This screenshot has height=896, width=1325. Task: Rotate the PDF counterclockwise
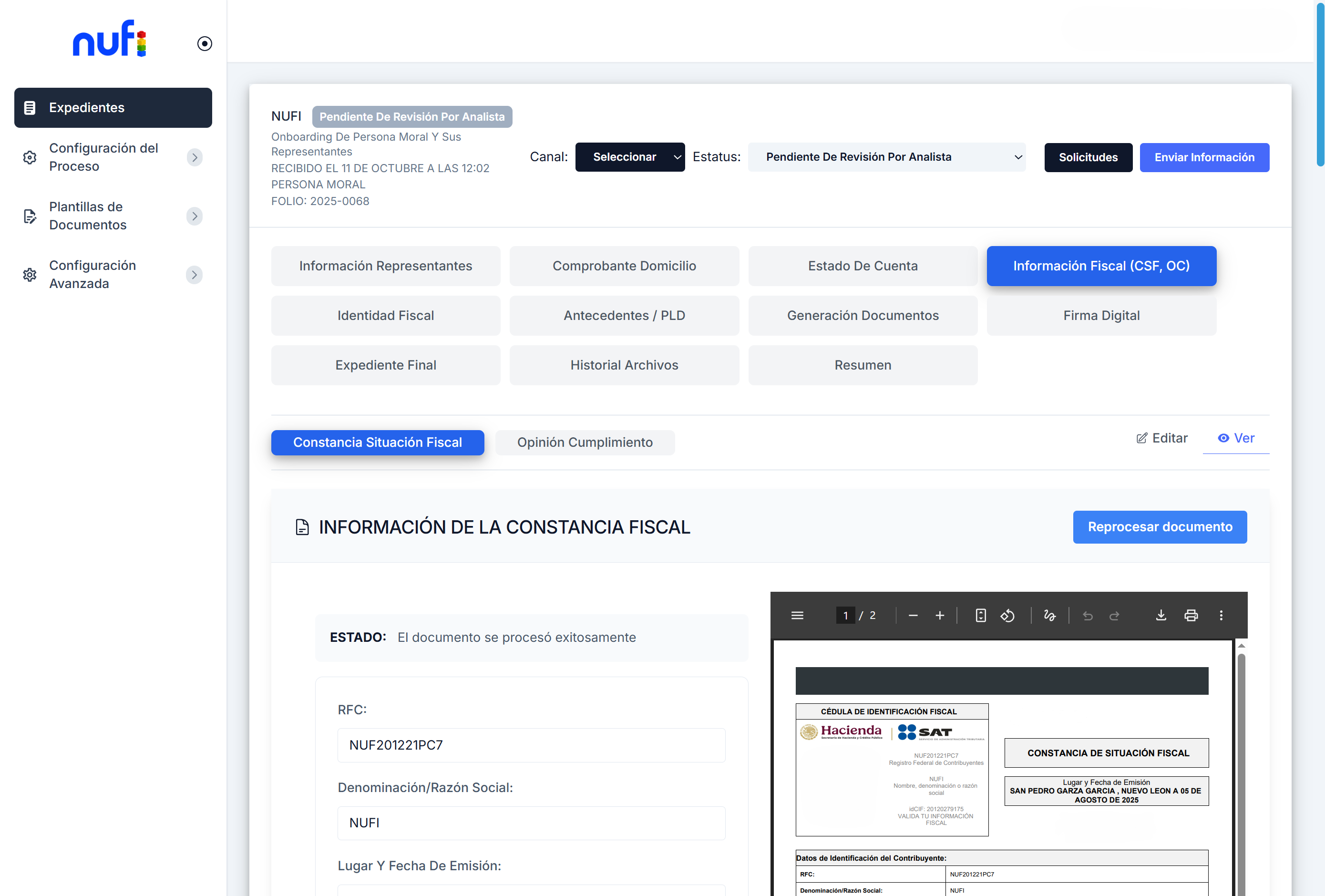point(1007,616)
